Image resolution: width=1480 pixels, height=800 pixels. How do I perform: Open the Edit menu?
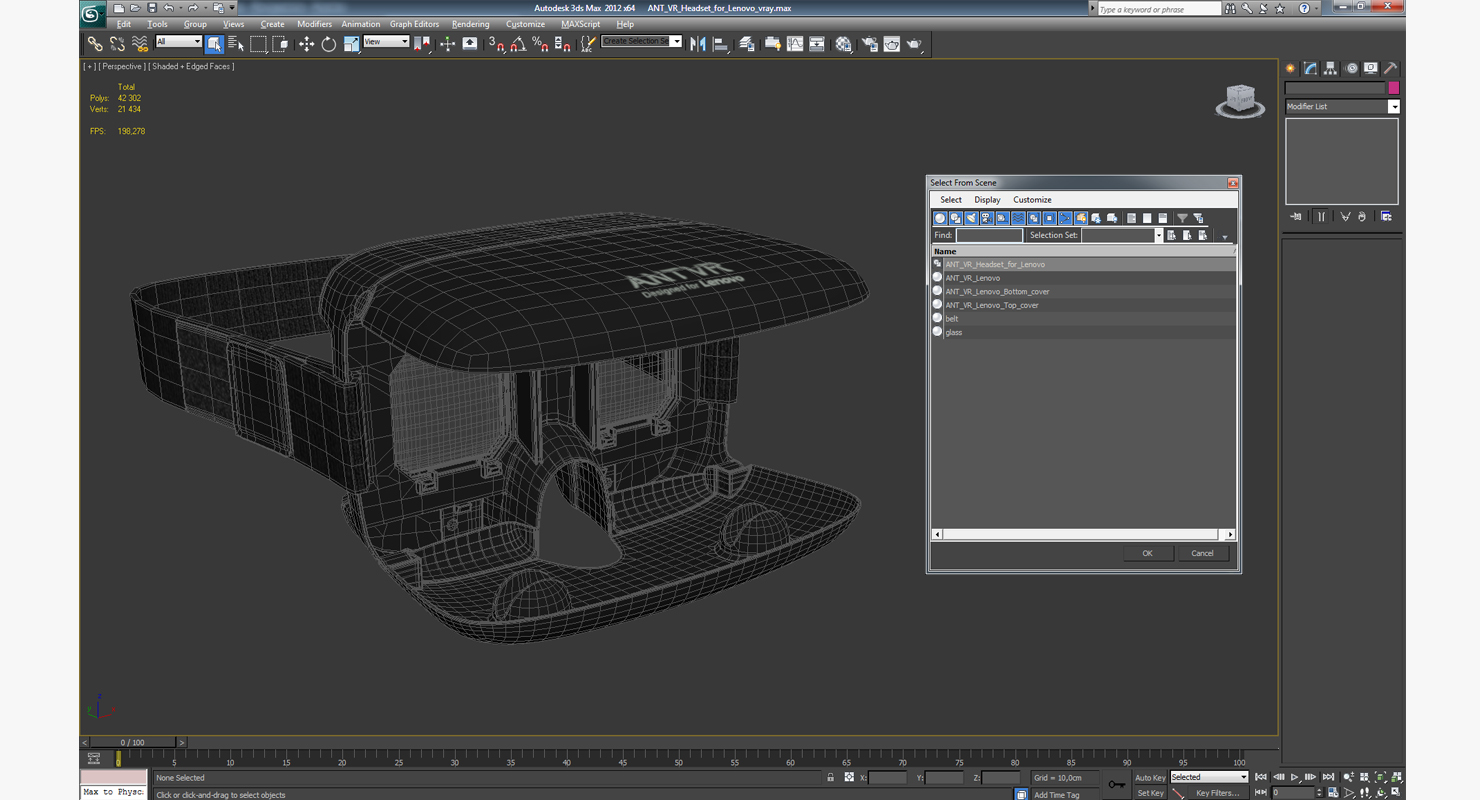(x=123, y=24)
